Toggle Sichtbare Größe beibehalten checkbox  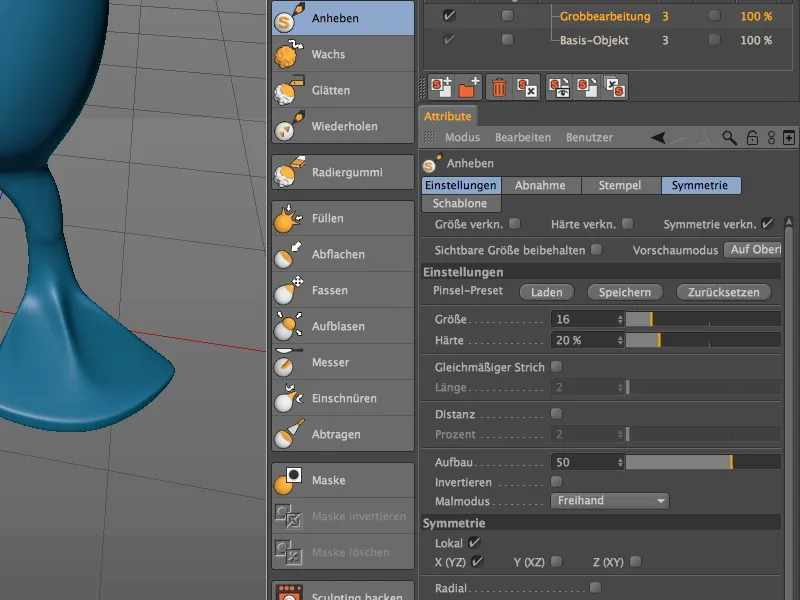[596, 249]
